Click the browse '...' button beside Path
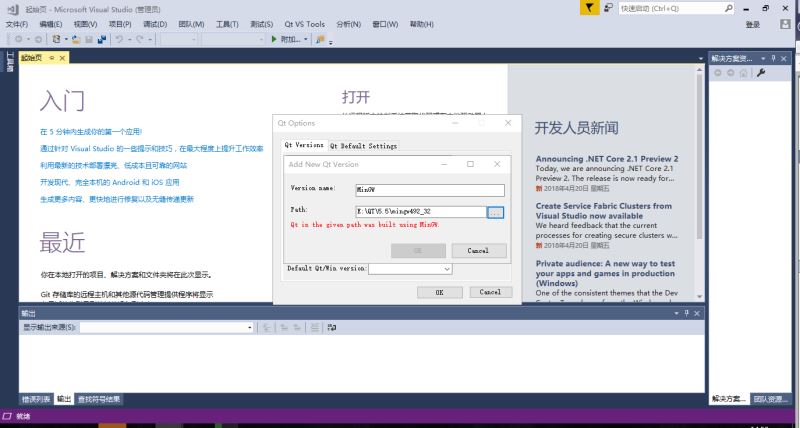Screen dimensions: 800x428 pyautogui.click(x=495, y=212)
